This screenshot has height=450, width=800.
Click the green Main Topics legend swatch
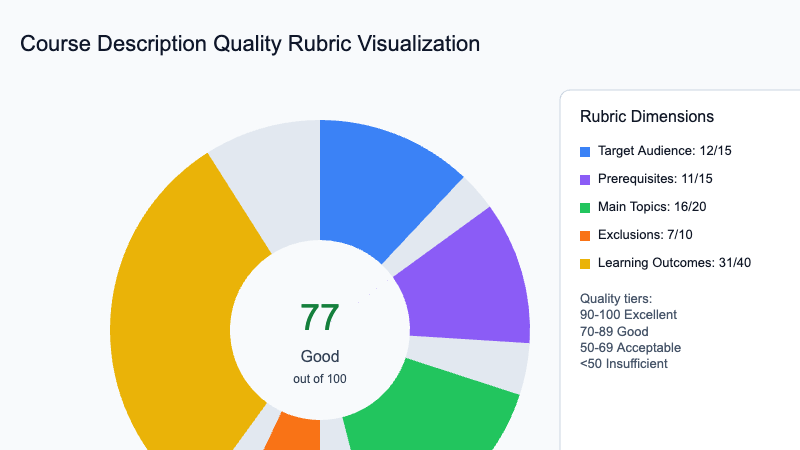coord(585,208)
